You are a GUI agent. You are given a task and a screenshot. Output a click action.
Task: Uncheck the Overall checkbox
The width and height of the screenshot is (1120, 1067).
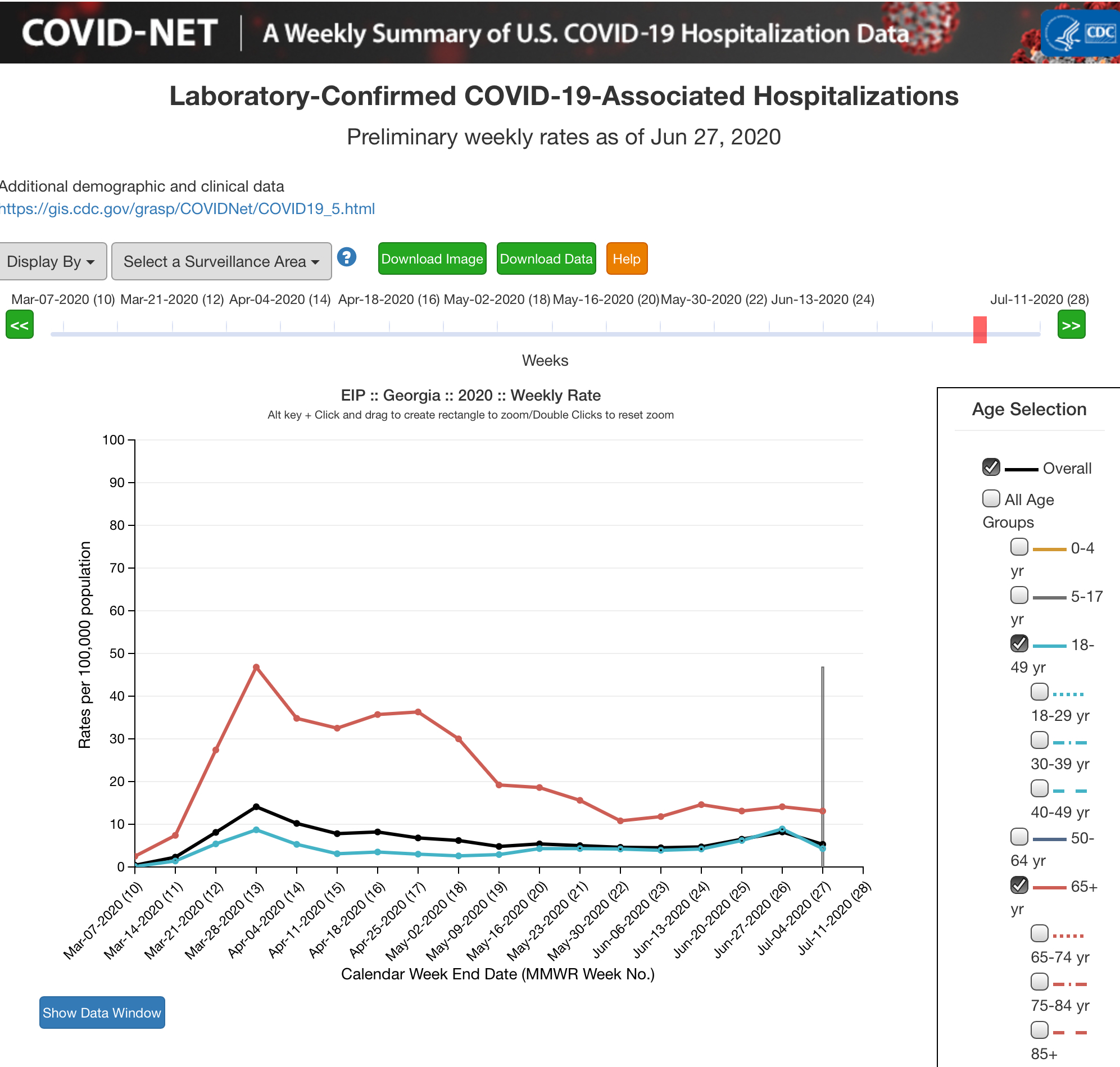991,467
